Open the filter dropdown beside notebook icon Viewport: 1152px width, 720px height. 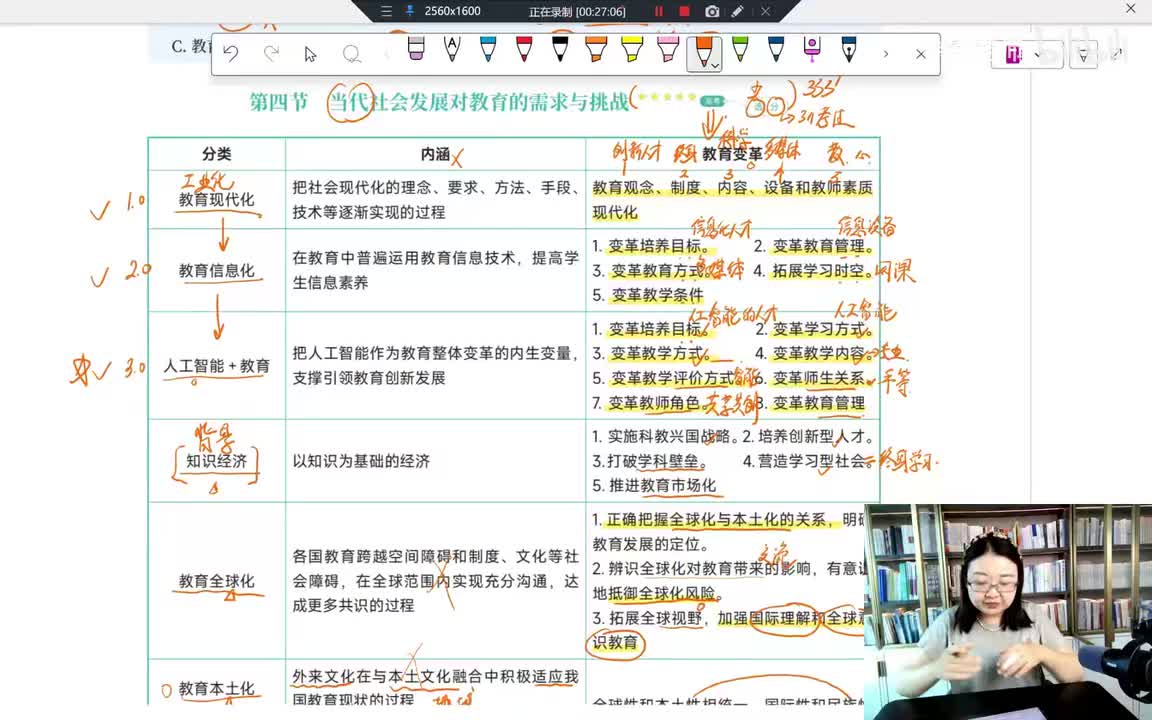coord(1083,54)
